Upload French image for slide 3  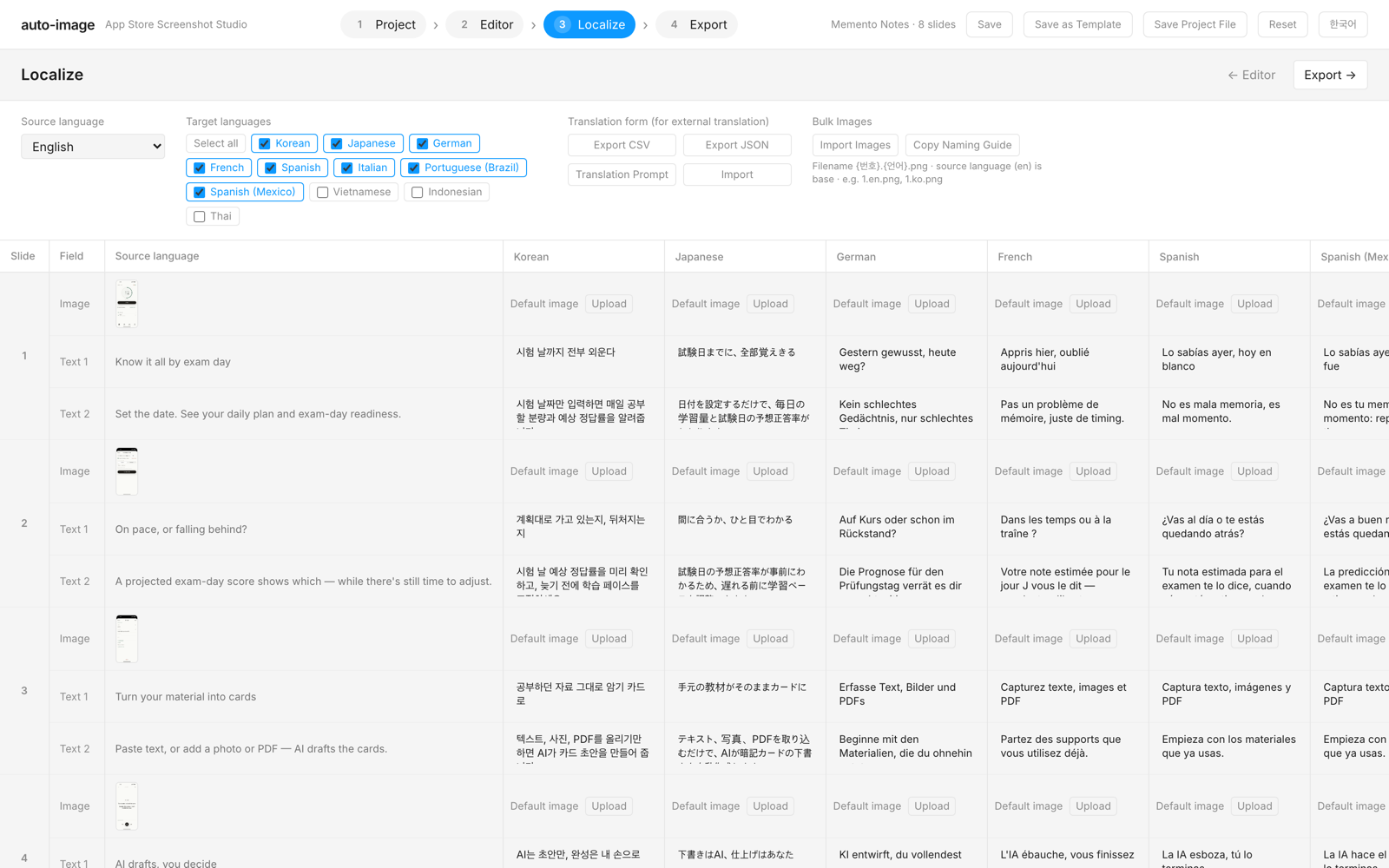point(1093,639)
